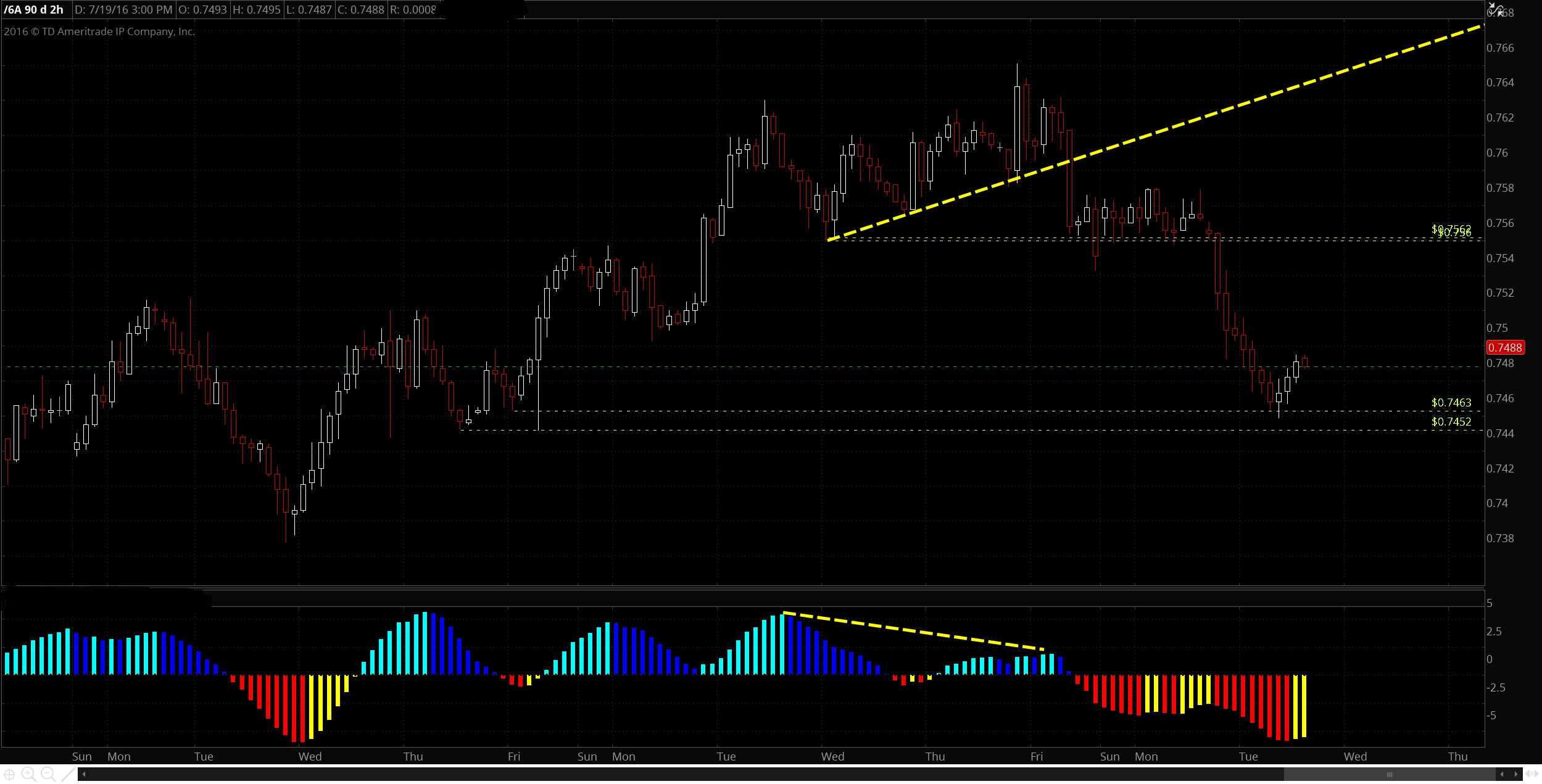
Task: Click the scroll-right arrow on chart scrollbar
Action: point(1516,774)
